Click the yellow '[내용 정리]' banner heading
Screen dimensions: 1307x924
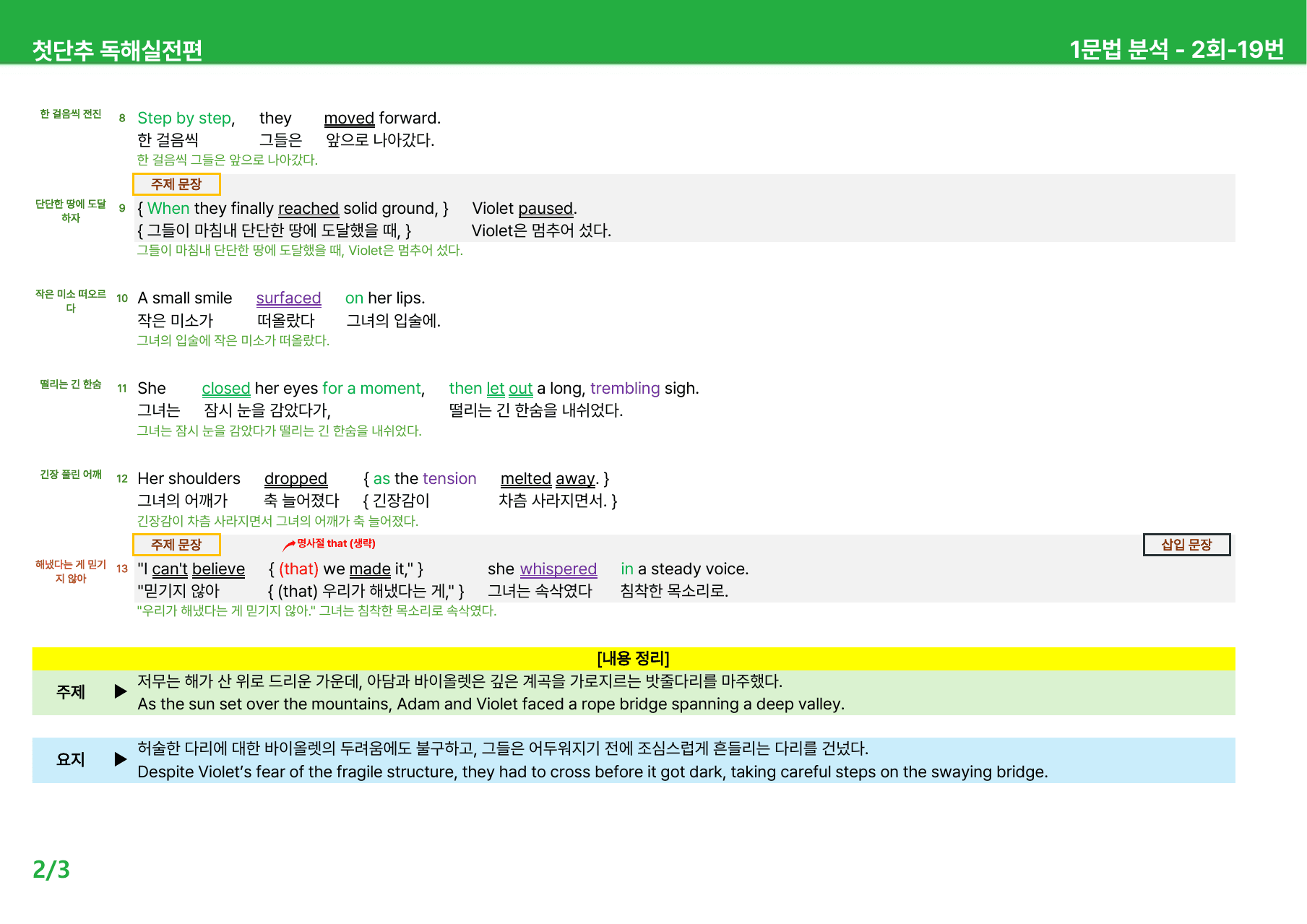pyautogui.click(x=633, y=658)
